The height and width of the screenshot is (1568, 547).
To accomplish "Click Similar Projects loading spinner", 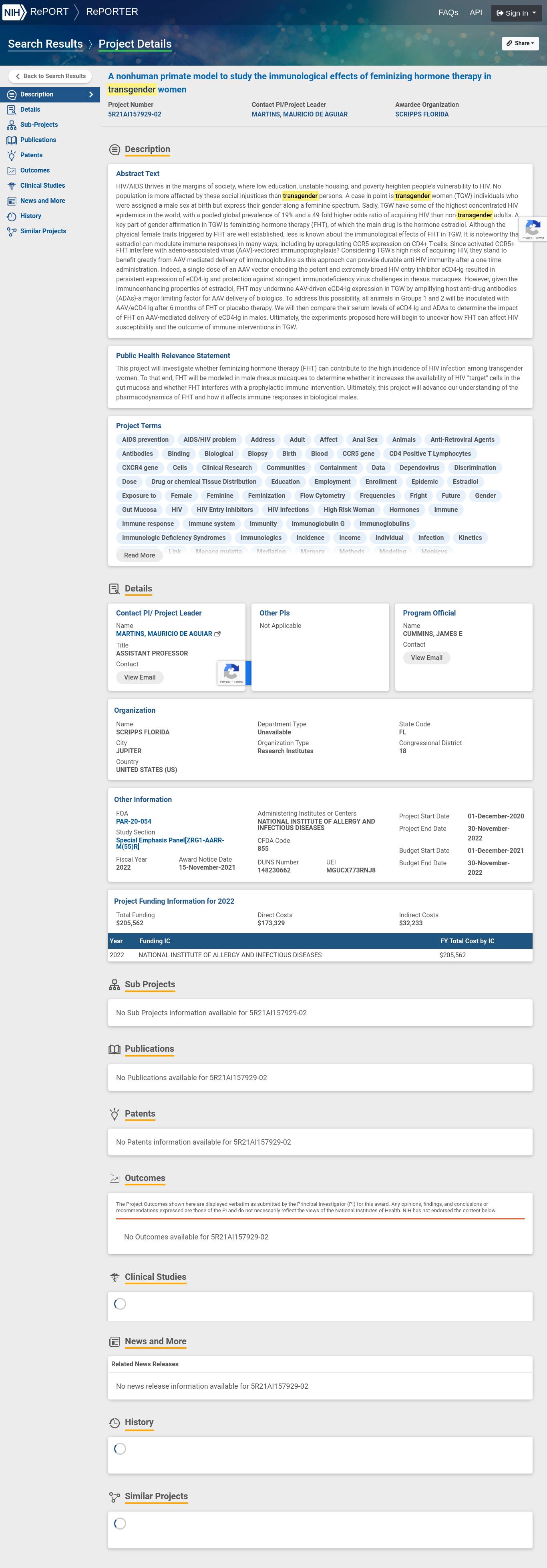I will [120, 1523].
